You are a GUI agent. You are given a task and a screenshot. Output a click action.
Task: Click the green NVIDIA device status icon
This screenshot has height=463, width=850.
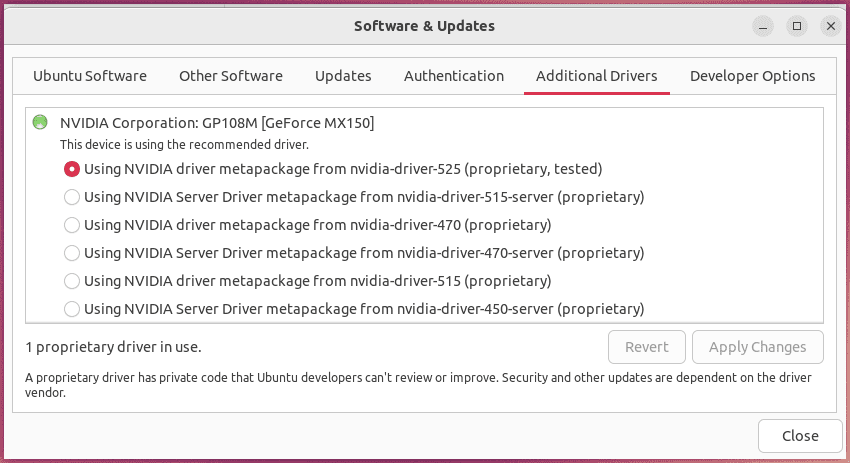(x=40, y=122)
